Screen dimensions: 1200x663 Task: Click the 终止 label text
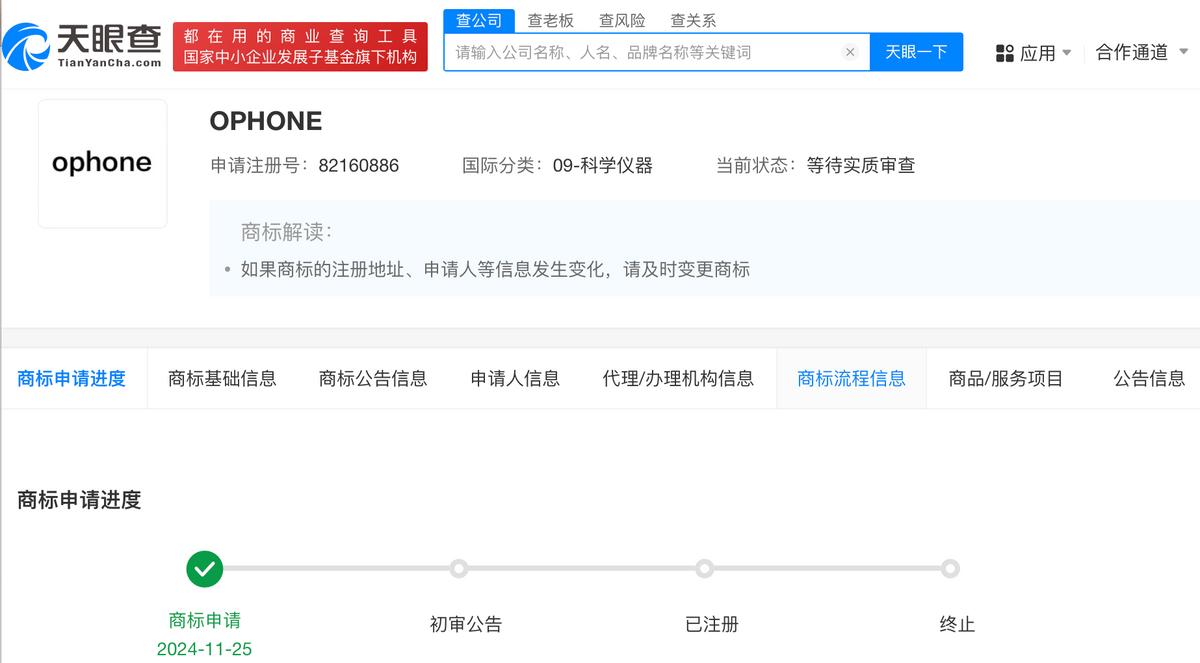(957, 625)
